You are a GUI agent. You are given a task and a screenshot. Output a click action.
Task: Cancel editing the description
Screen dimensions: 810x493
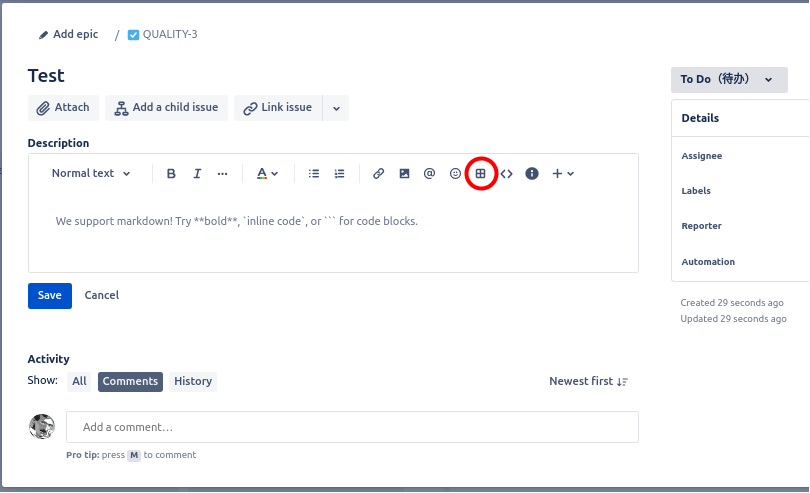tap(102, 296)
